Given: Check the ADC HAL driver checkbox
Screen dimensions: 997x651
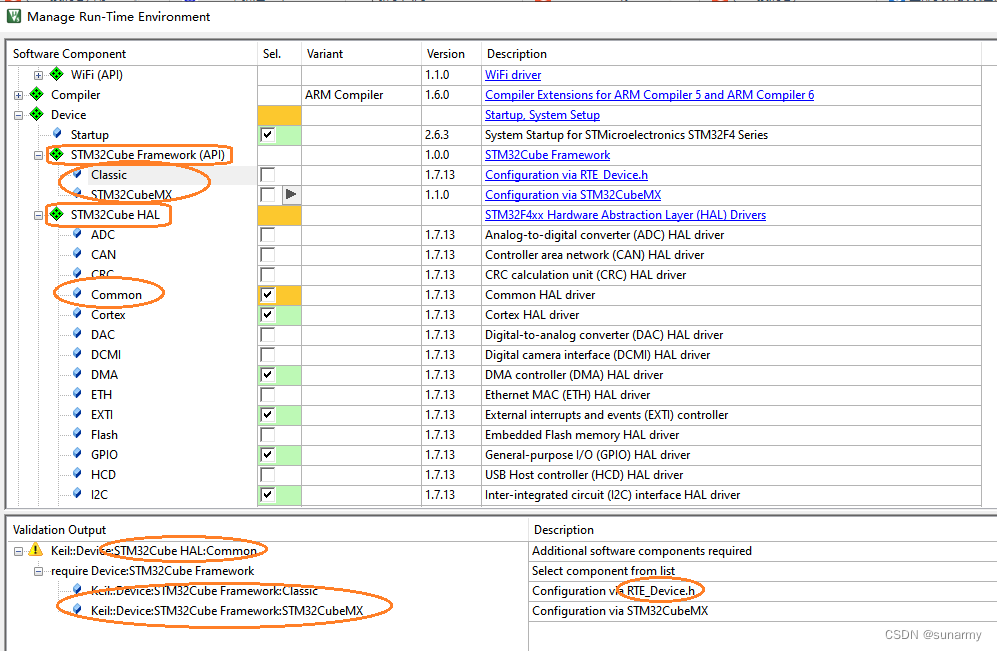Looking at the screenshot, I should coord(268,235).
